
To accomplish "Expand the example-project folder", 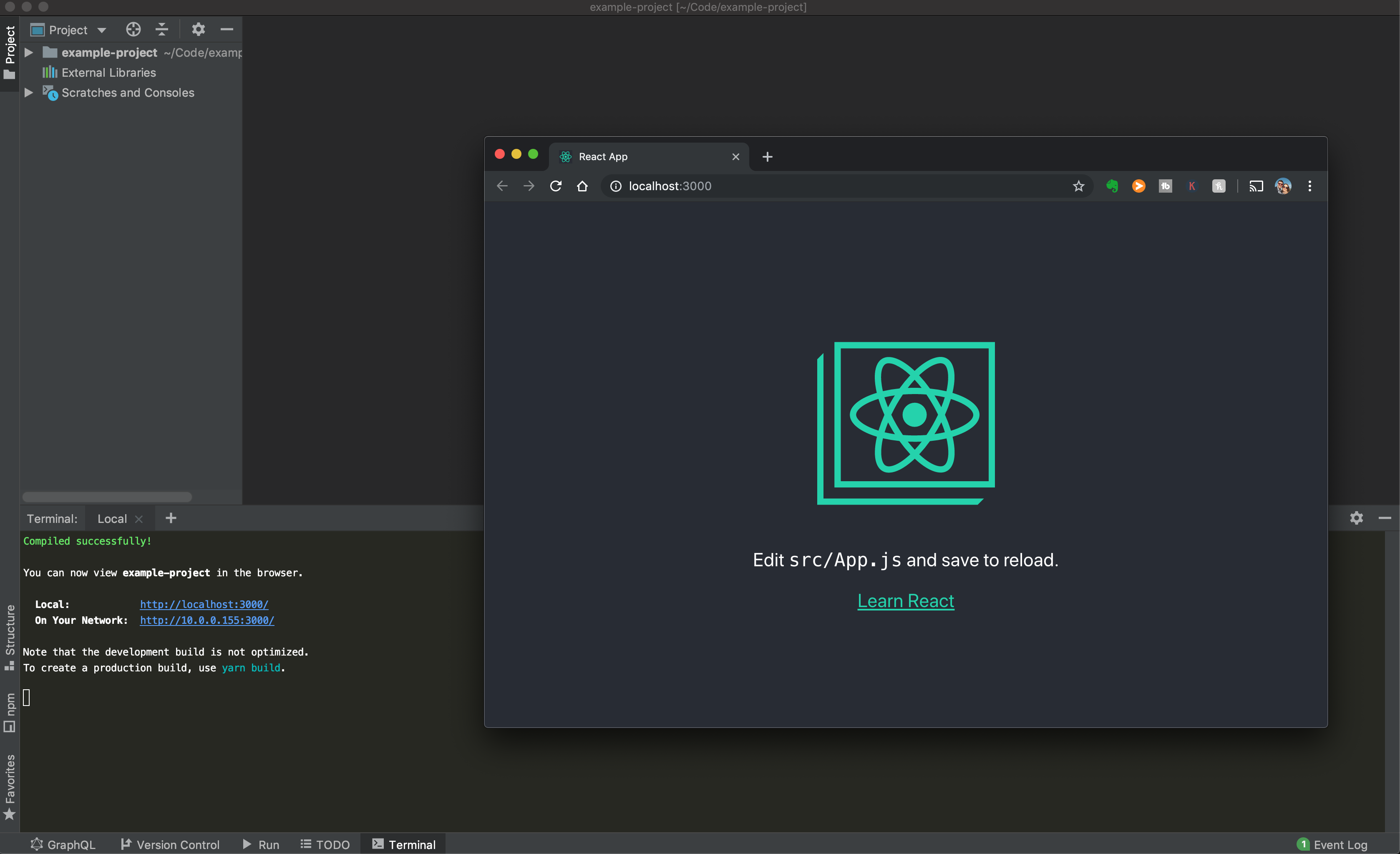I will coord(28,53).
